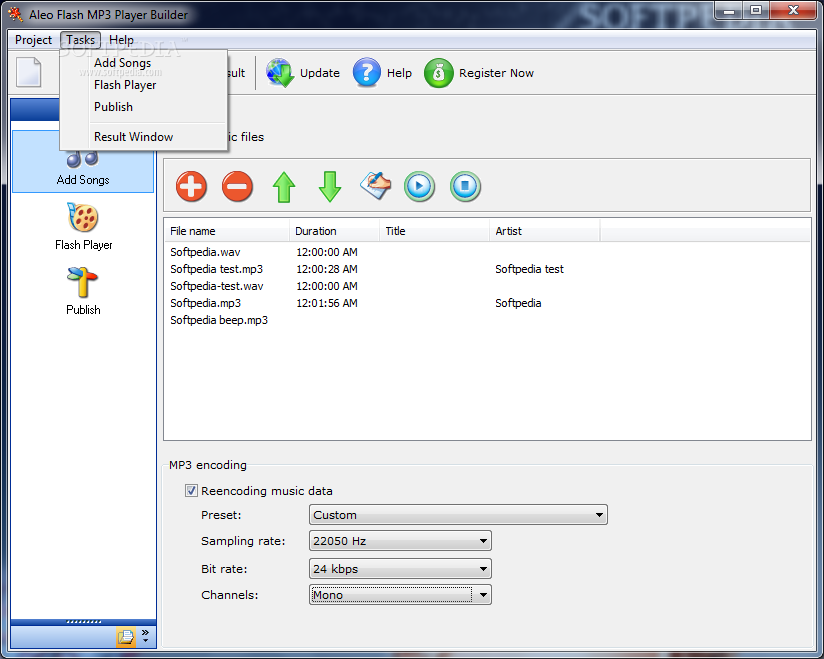The image size is (824, 659).
Task: Open the Help menu in menu bar
Action: (121, 40)
